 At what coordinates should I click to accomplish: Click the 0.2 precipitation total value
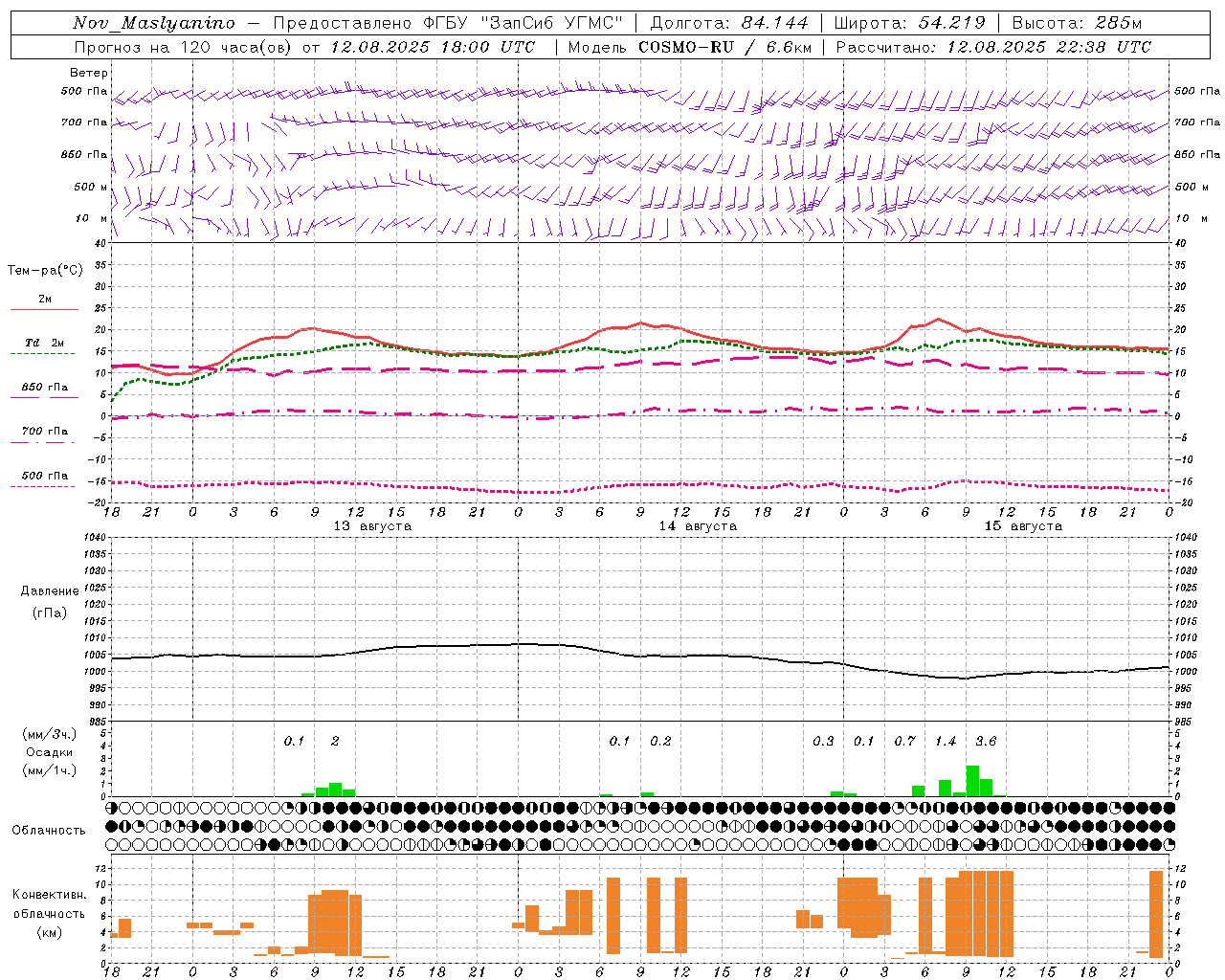click(x=660, y=742)
